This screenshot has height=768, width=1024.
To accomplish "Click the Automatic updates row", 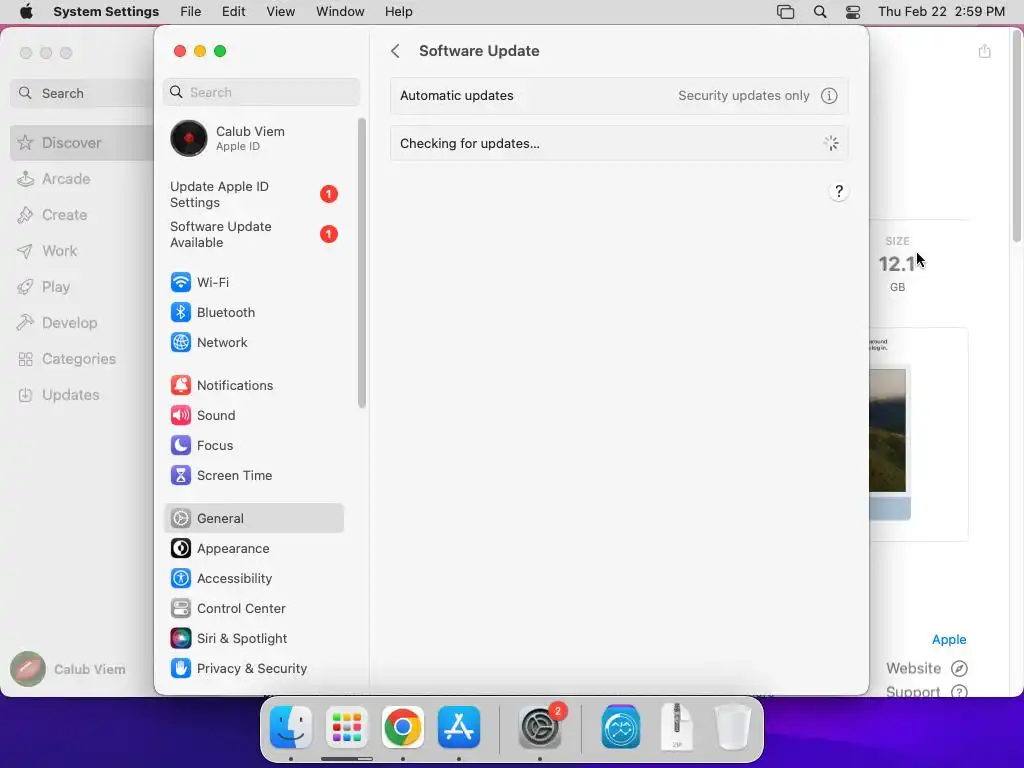I will point(619,95).
